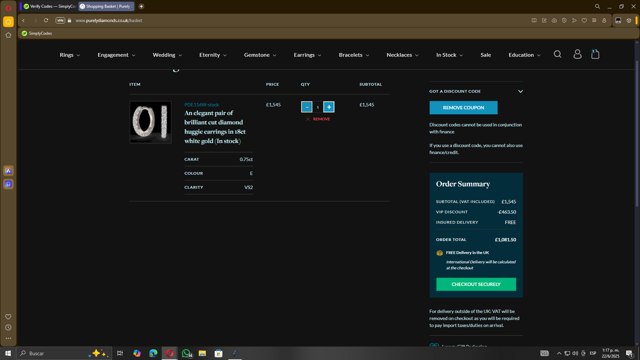Open the blue messenger sidebar icon
Screen dimensions: 640x360
pyautogui.click(x=8, y=184)
